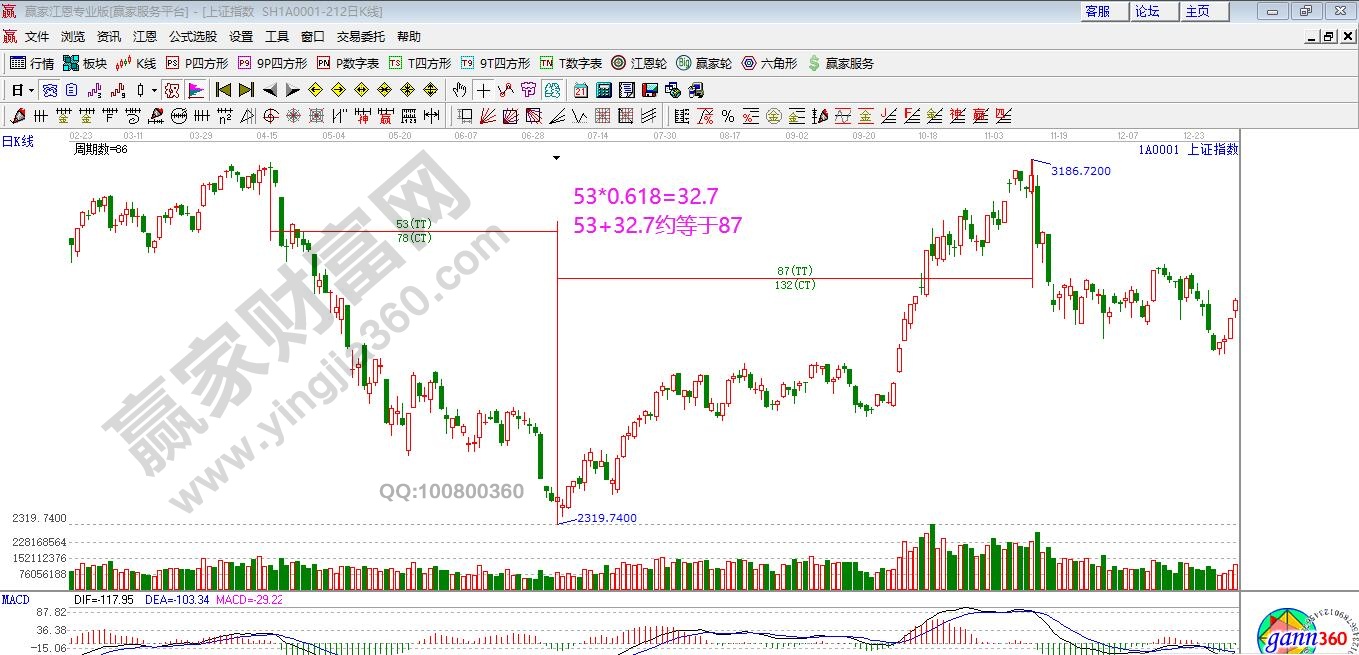
Task: Open the 板块 sector view
Action: click(84, 63)
